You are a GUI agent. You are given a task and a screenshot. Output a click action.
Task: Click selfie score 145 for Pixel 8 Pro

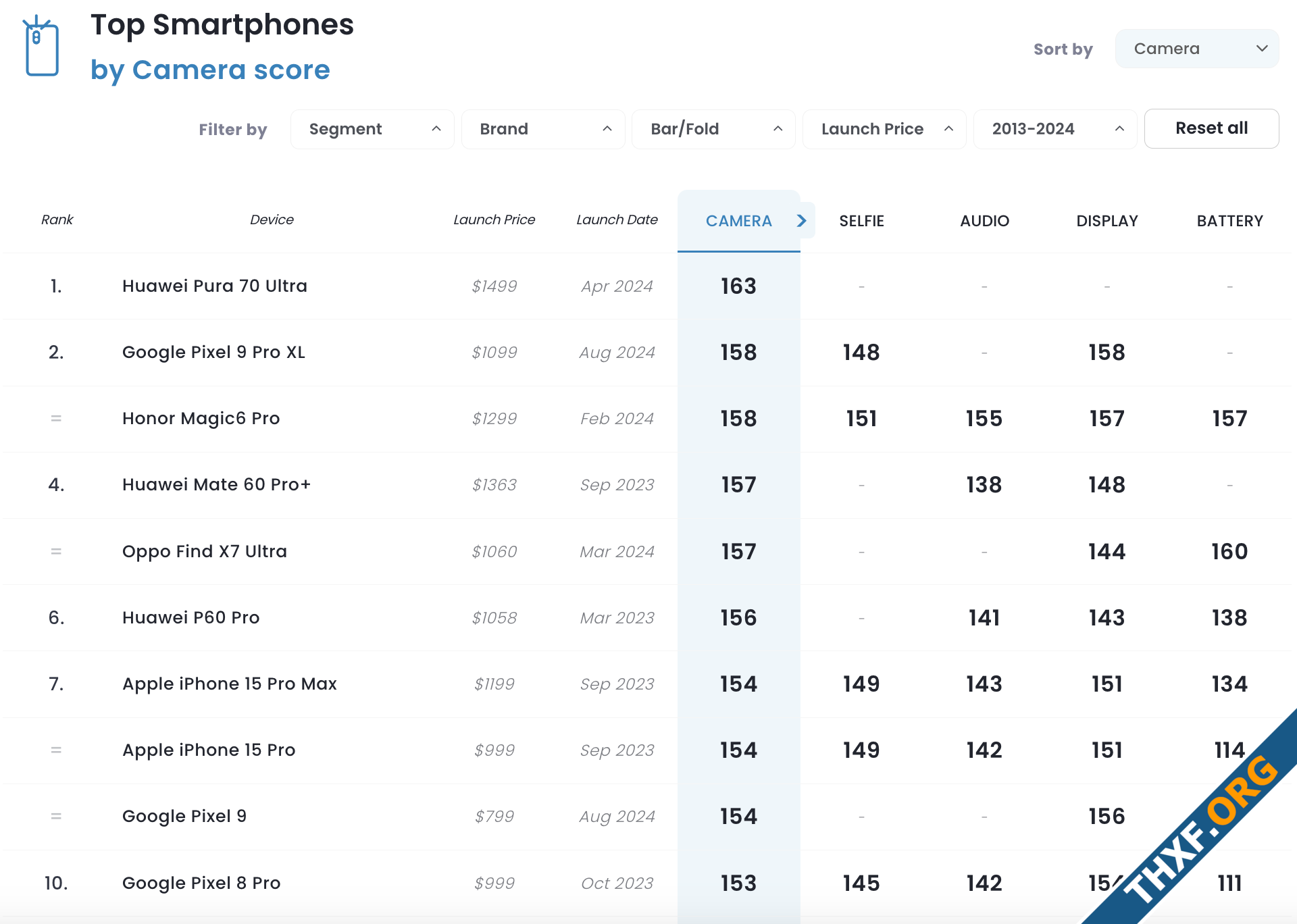[861, 883]
